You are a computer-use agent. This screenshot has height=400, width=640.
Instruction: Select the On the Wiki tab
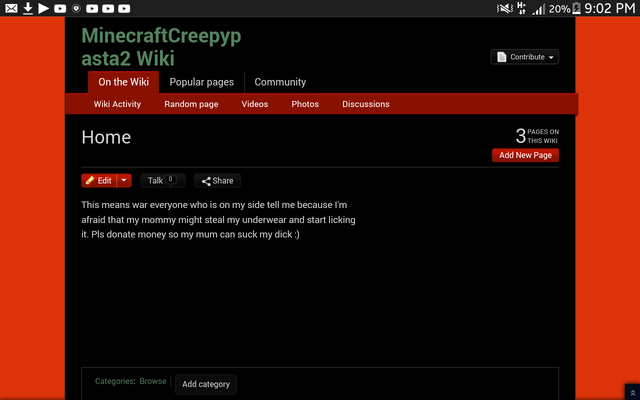[x=123, y=82]
